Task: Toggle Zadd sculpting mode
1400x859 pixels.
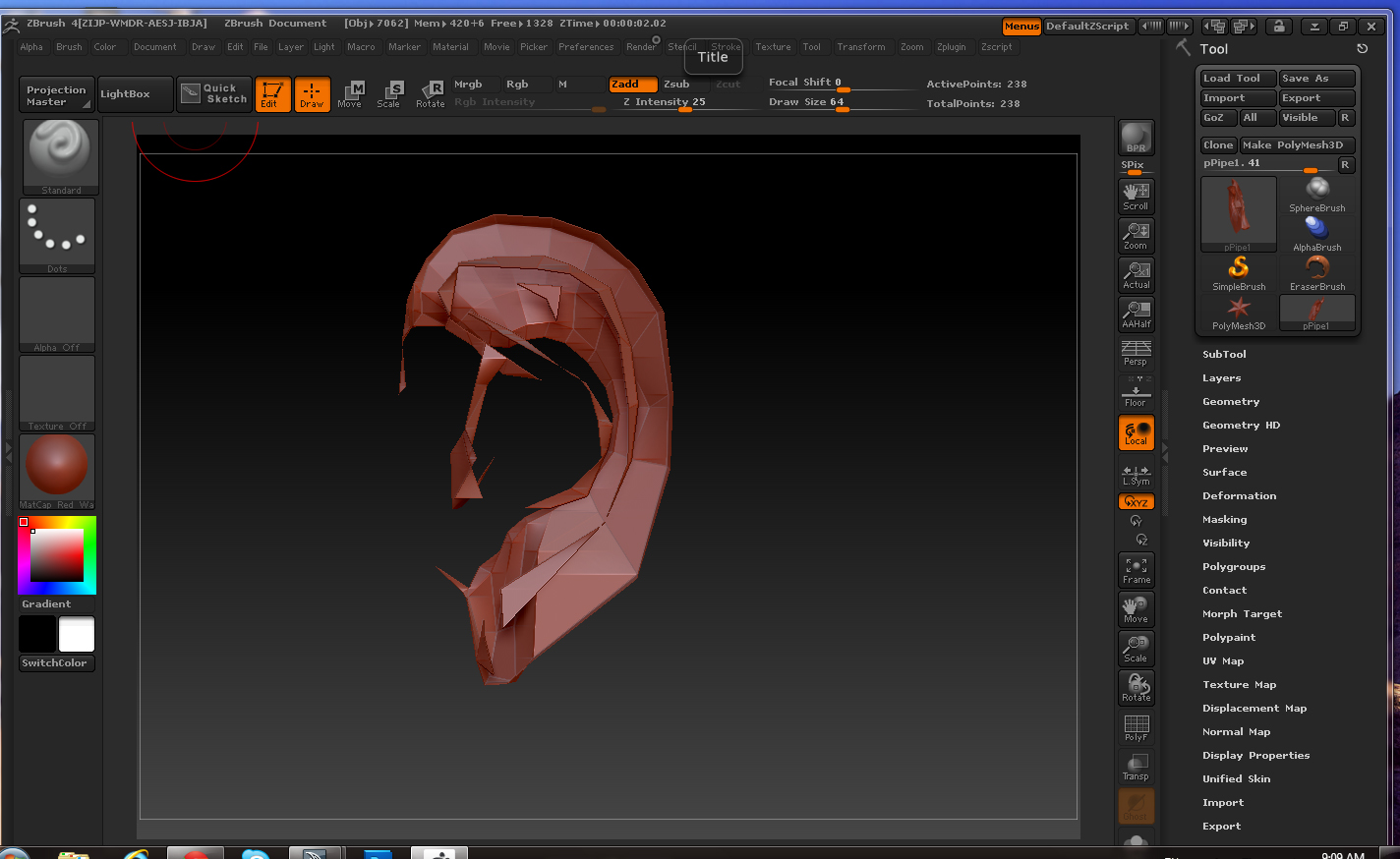Action: [x=633, y=85]
